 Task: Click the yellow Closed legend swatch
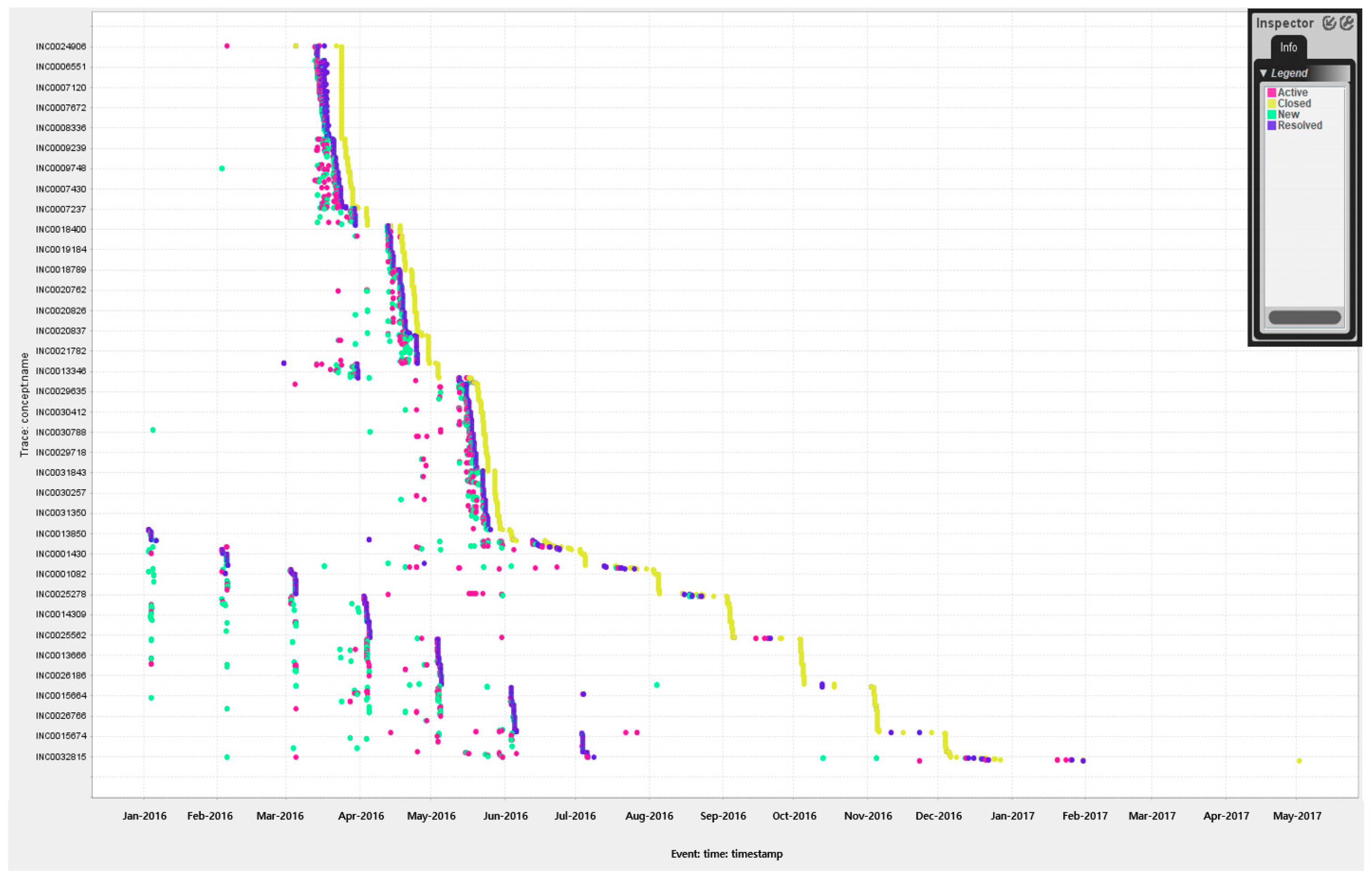point(1271,104)
